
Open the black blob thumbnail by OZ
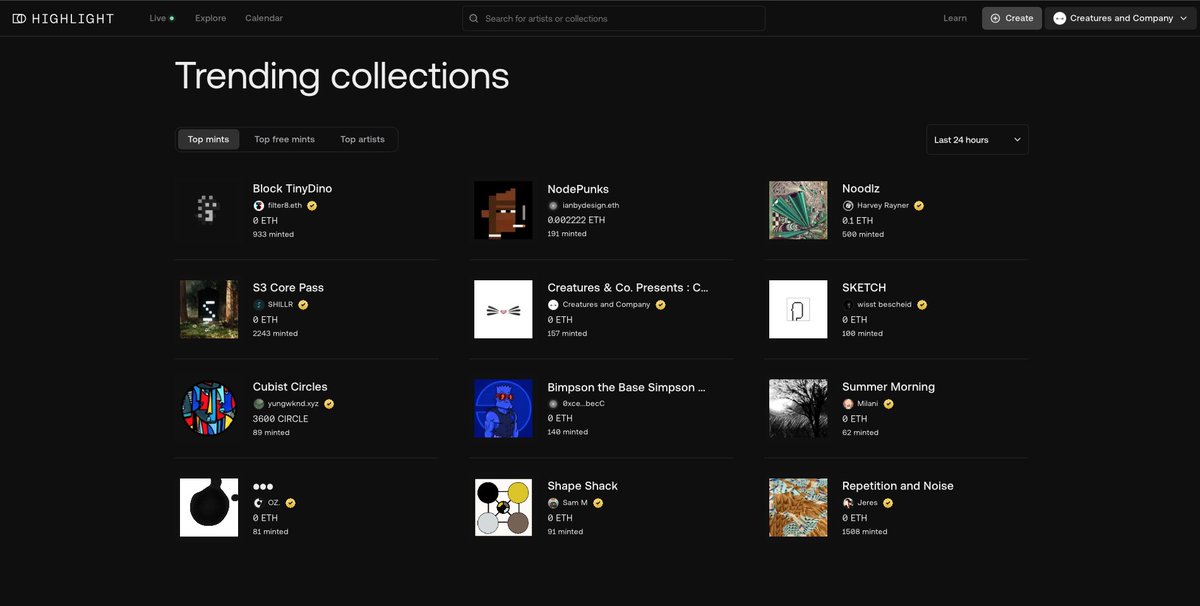[209, 507]
